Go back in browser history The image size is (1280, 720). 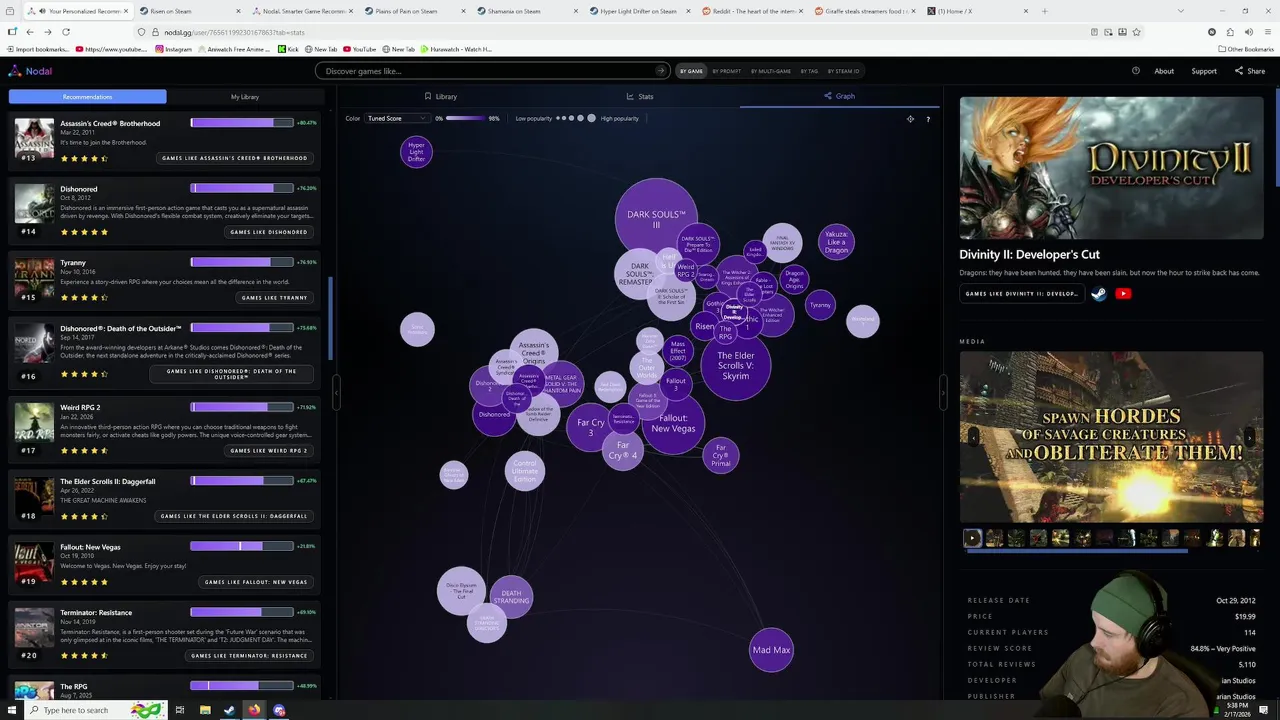(30, 32)
